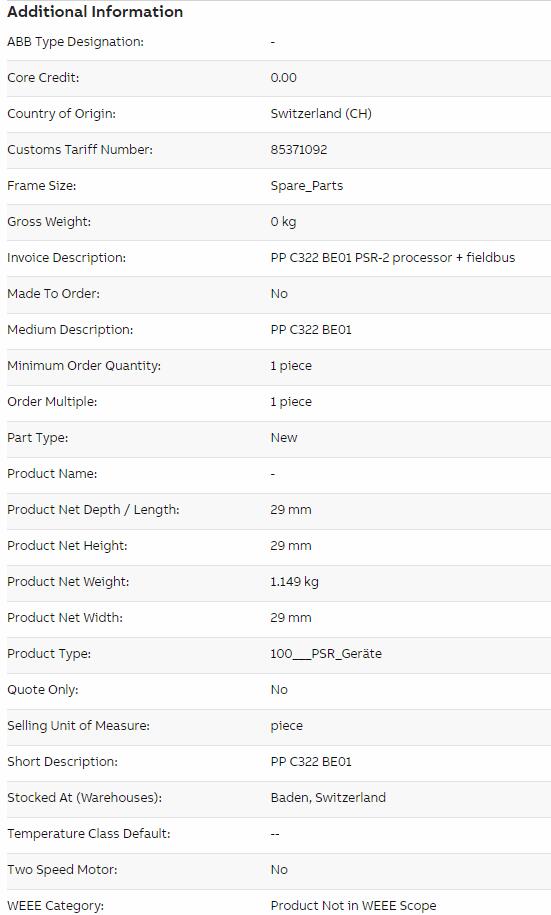Select the Frame Size value Spare_Parts
551x915 pixels.
(x=307, y=186)
